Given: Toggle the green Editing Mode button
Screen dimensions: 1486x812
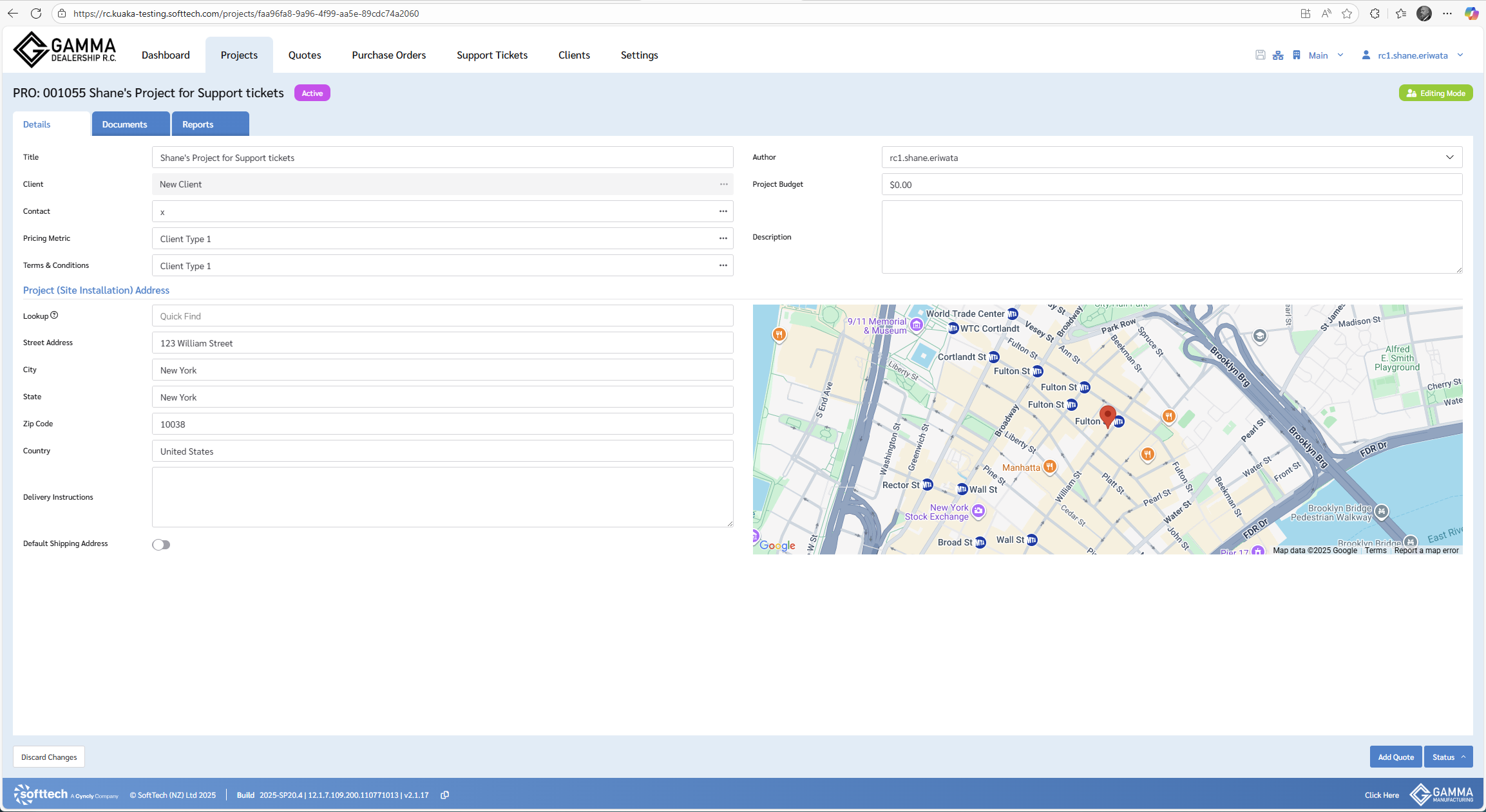Looking at the screenshot, I should coord(1435,93).
